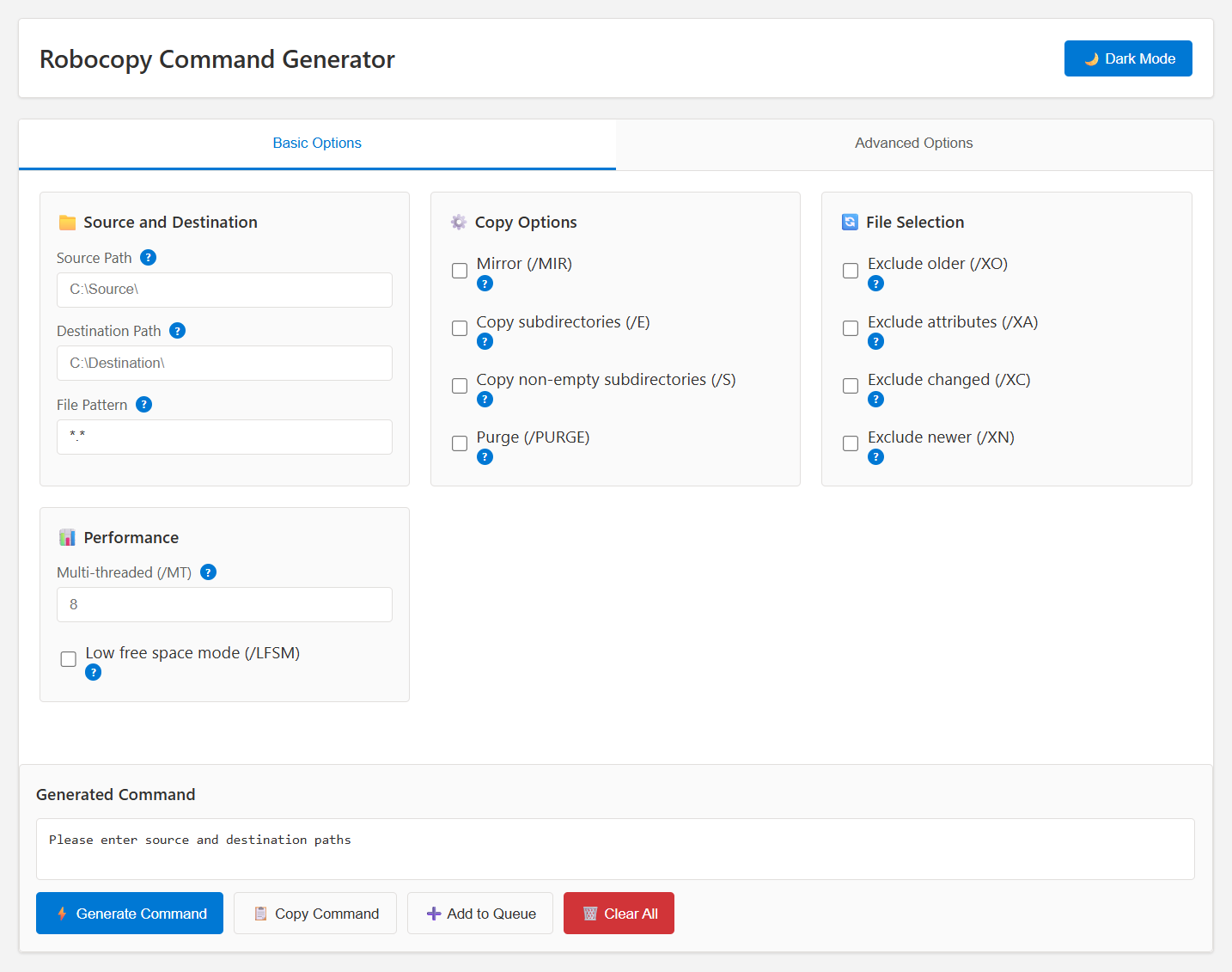Image resolution: width=1232 pixels, height=972 pixels.
Task: Show help for Purge (/PURGE) option
Action: click(485, 456)
